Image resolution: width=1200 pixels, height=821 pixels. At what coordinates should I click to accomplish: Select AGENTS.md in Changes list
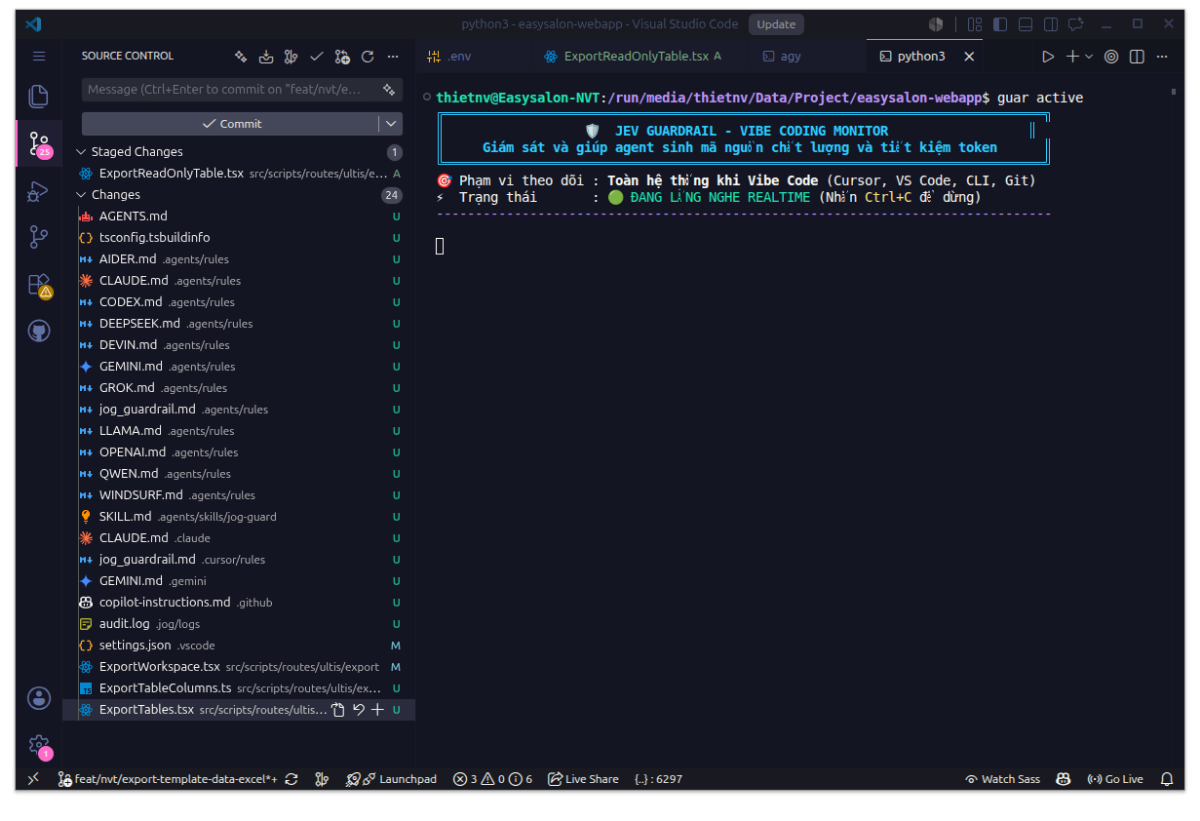click(x=238, y=216)
